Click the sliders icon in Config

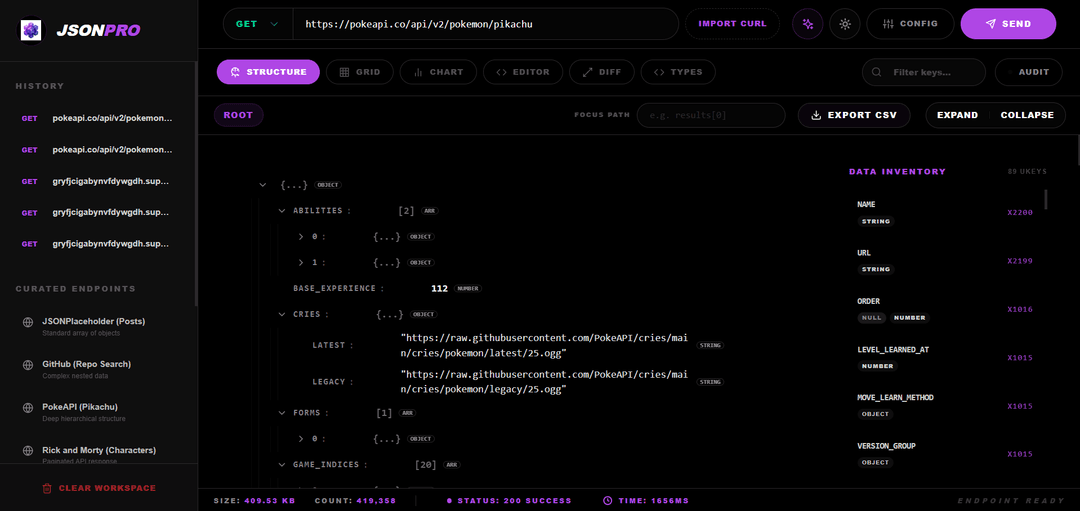889,23
